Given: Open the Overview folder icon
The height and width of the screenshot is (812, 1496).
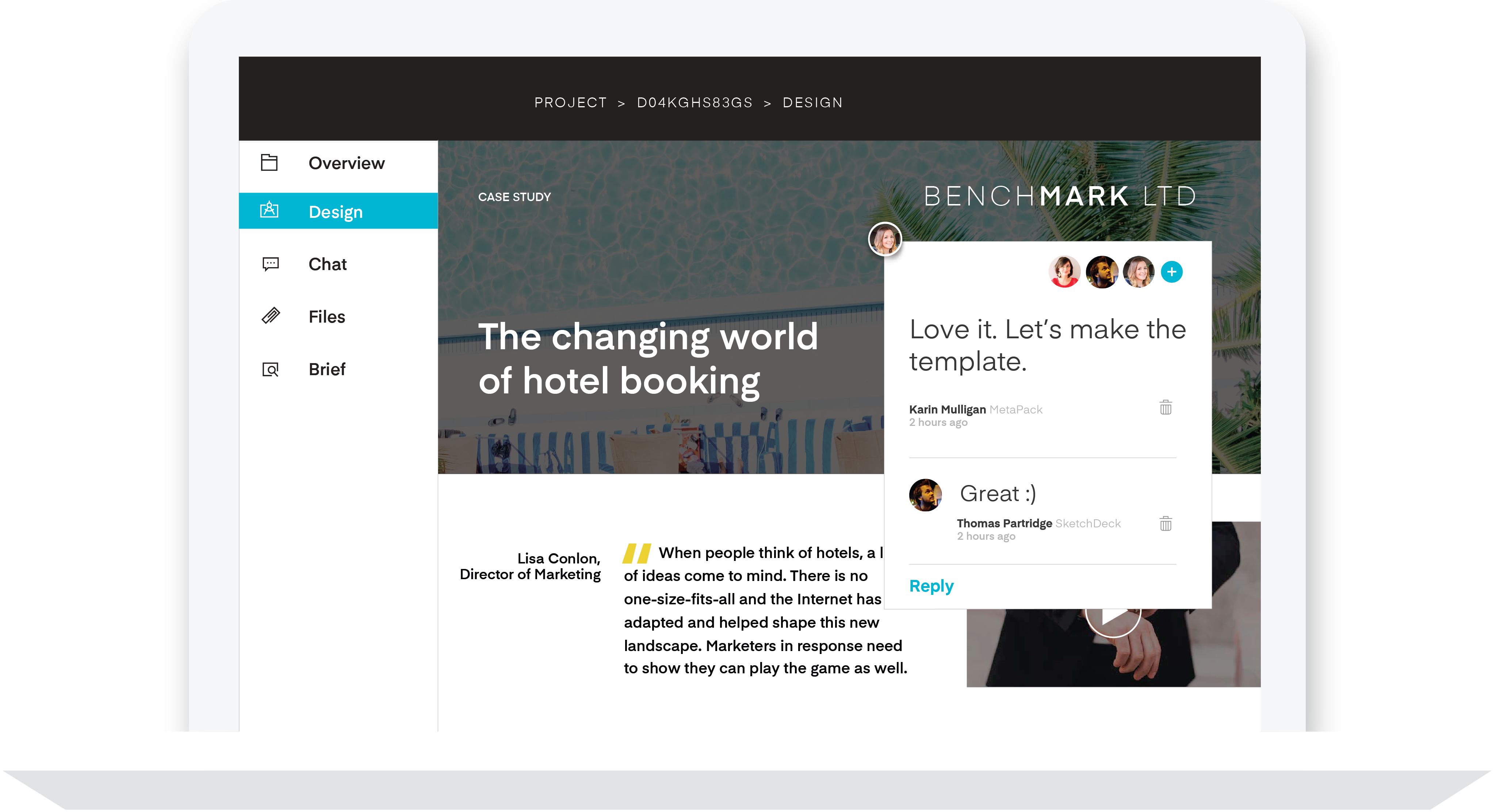Looking at the screenshot, I should 269,162.
